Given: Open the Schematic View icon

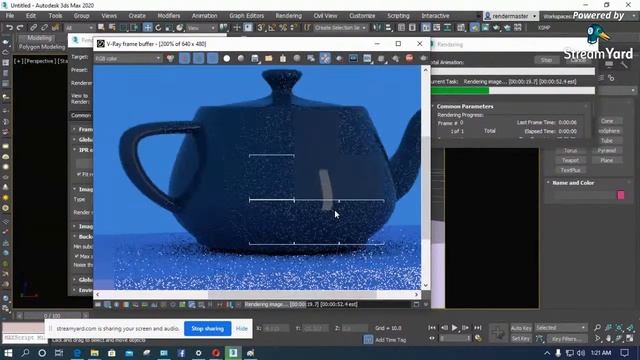Looking at the screenshot, I should pos(448,28).
